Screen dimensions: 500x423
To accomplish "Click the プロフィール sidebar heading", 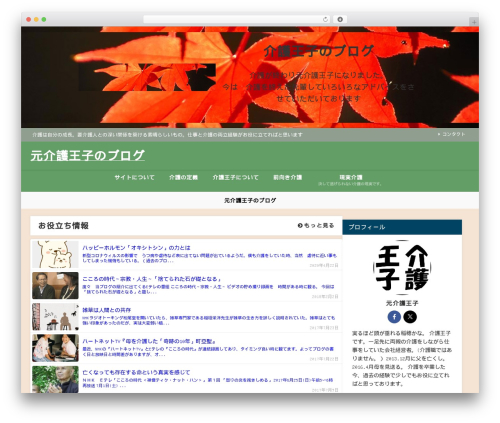I will tap(367, 227).
